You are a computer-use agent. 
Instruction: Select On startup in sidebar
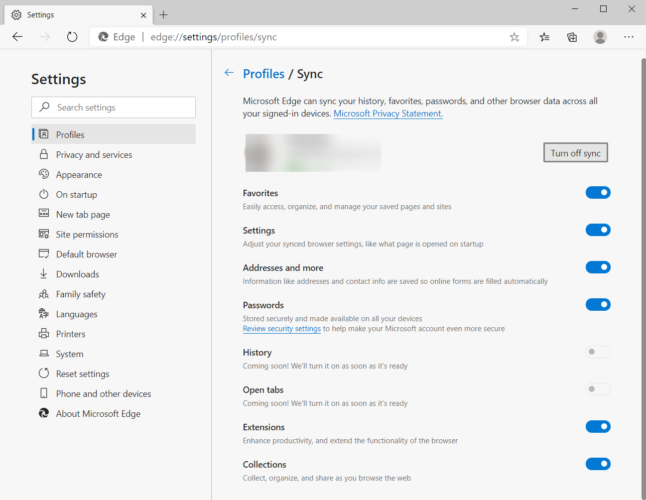click(114, 194)
